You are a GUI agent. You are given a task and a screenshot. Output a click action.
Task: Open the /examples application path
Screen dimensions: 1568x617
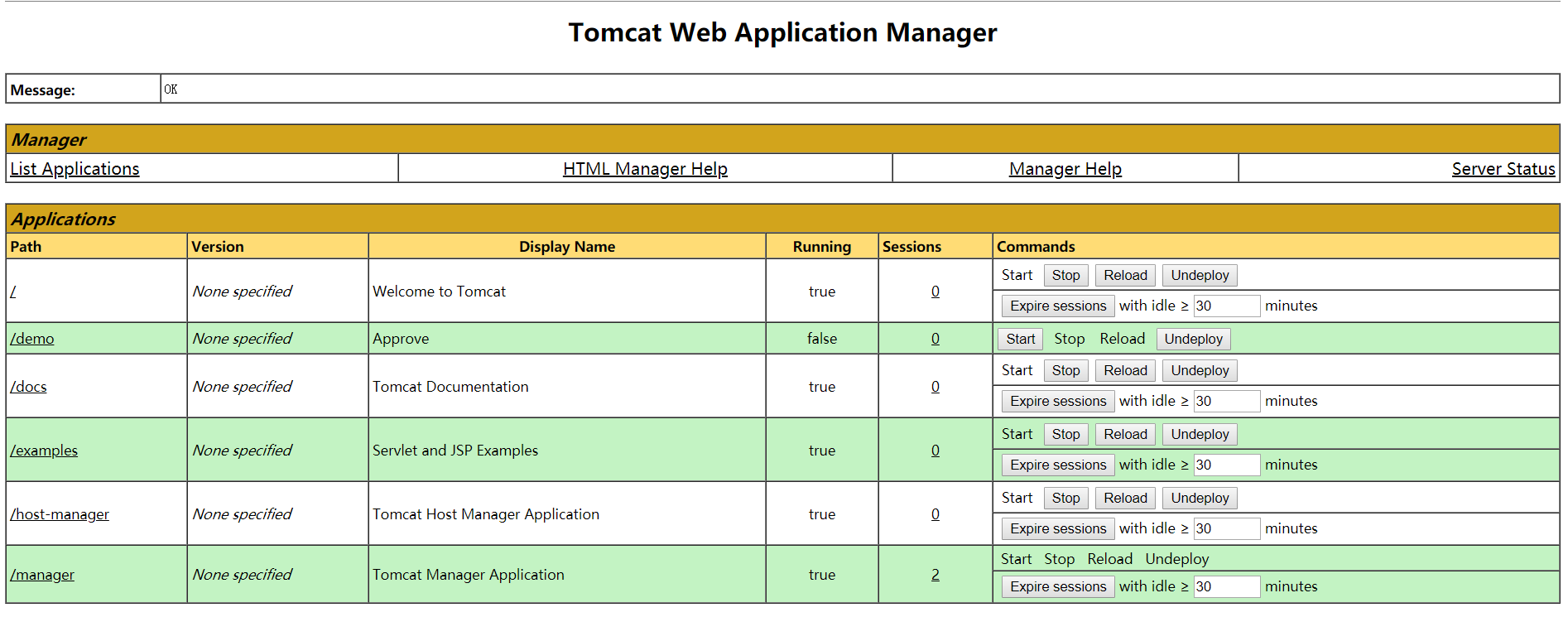(44, 451)
